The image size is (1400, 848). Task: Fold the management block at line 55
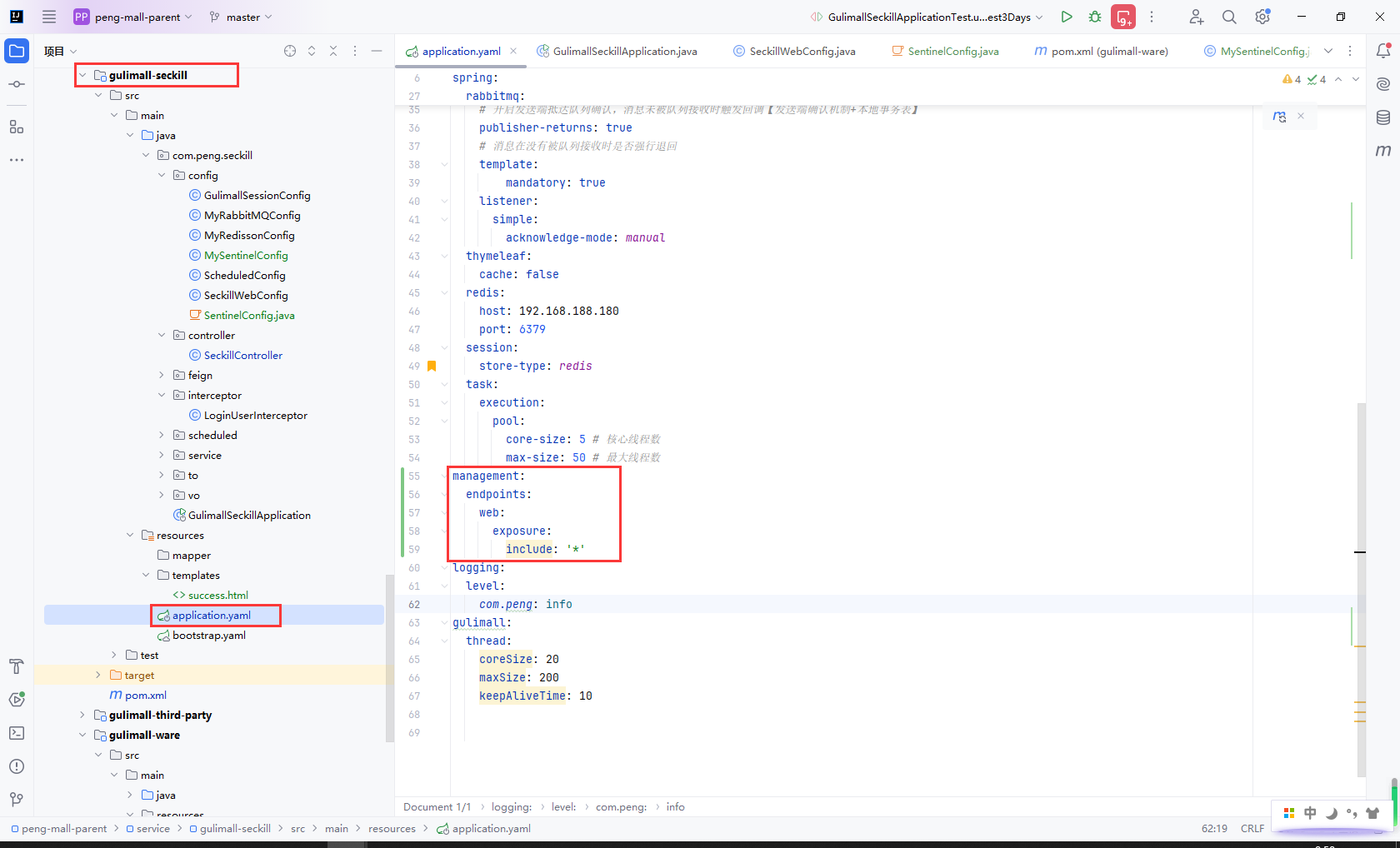coord(444,476)
